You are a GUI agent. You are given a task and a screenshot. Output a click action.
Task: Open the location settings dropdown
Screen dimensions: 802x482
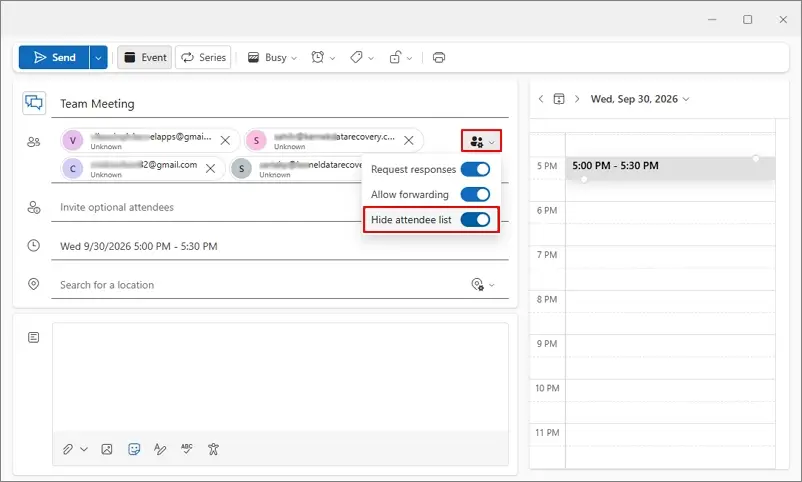(482, 285)
